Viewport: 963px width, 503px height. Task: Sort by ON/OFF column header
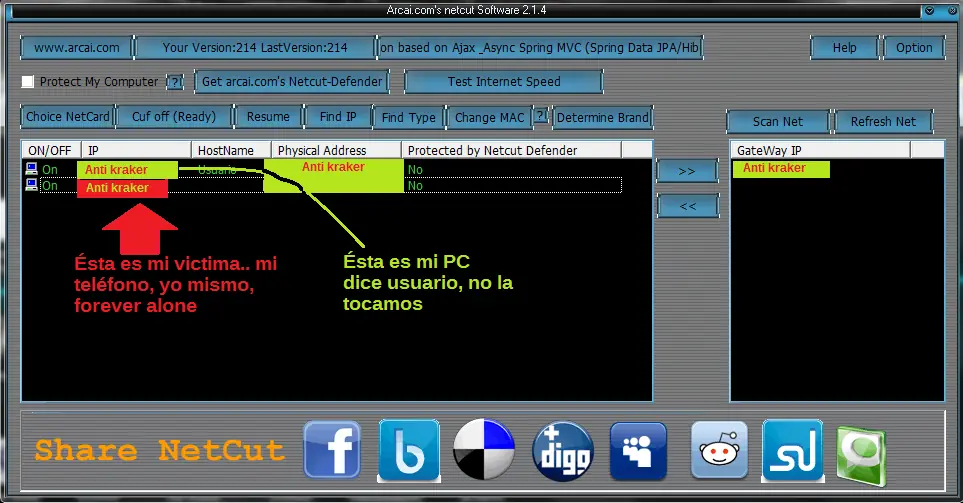[51, 150]
